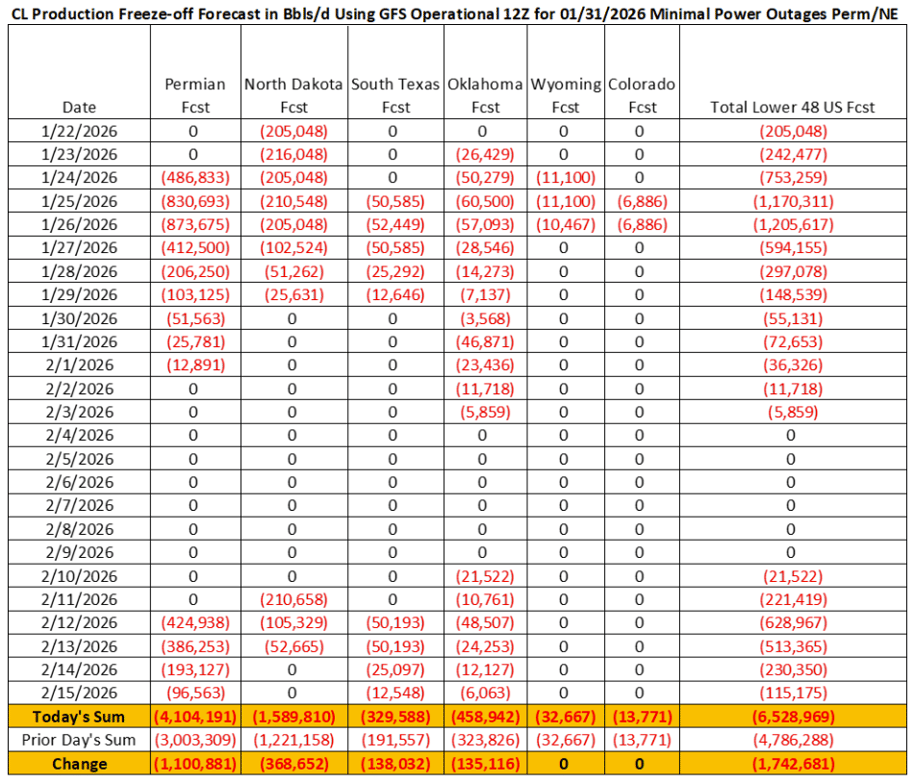The image size is (913, 783).
Task: Select the North Dakota Fcst column header
Action: 294,96
